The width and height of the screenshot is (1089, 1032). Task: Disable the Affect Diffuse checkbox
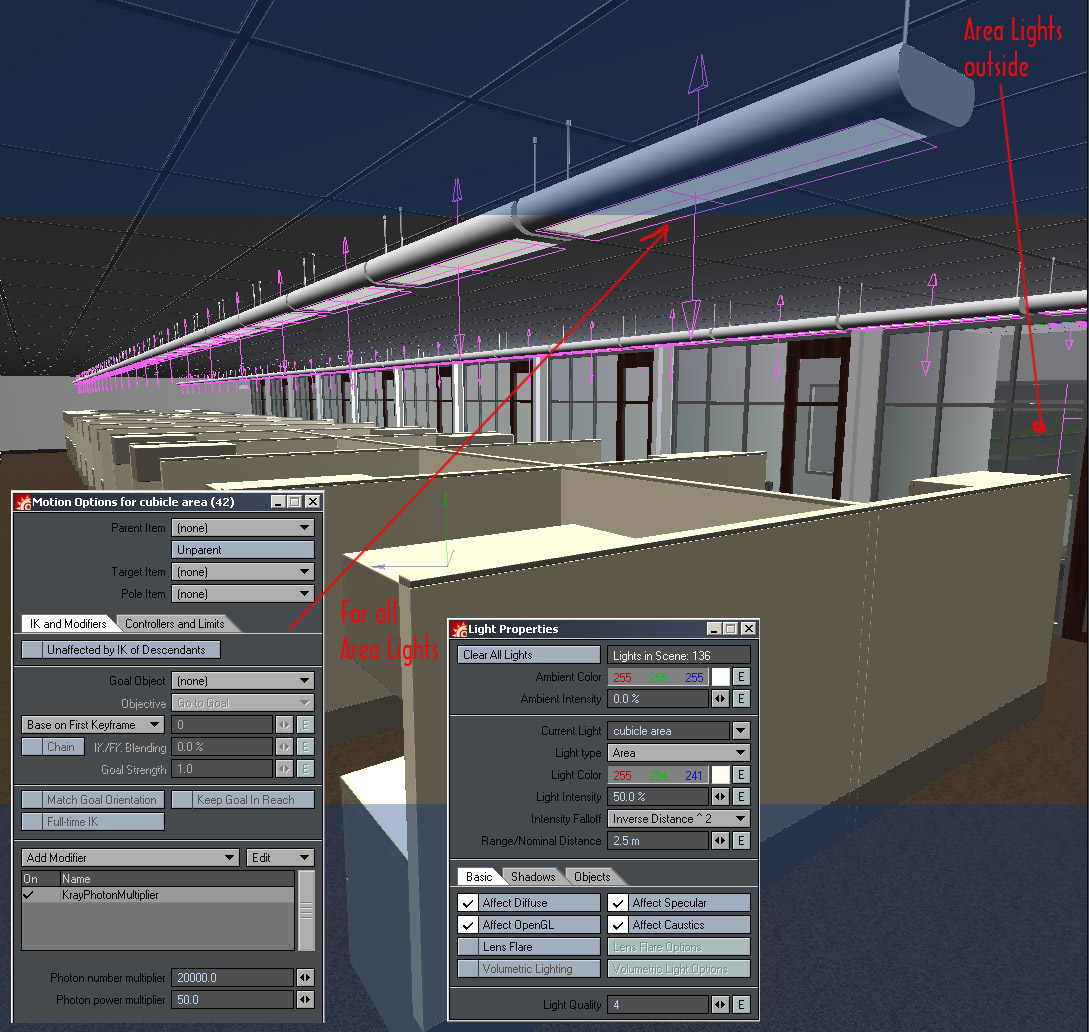coord(468,903)
